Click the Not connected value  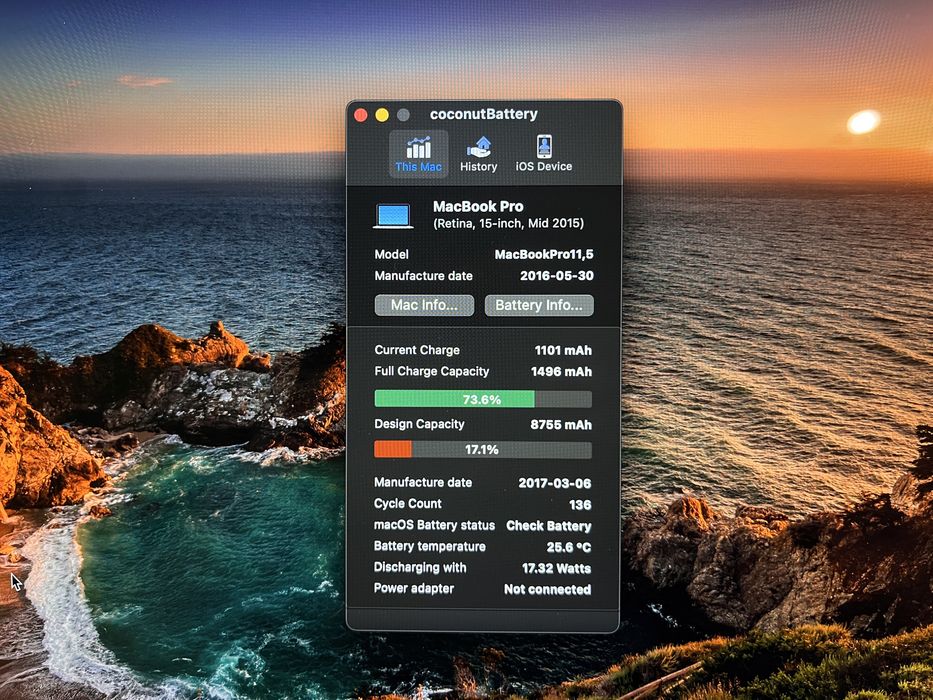[x=547, y=590]
